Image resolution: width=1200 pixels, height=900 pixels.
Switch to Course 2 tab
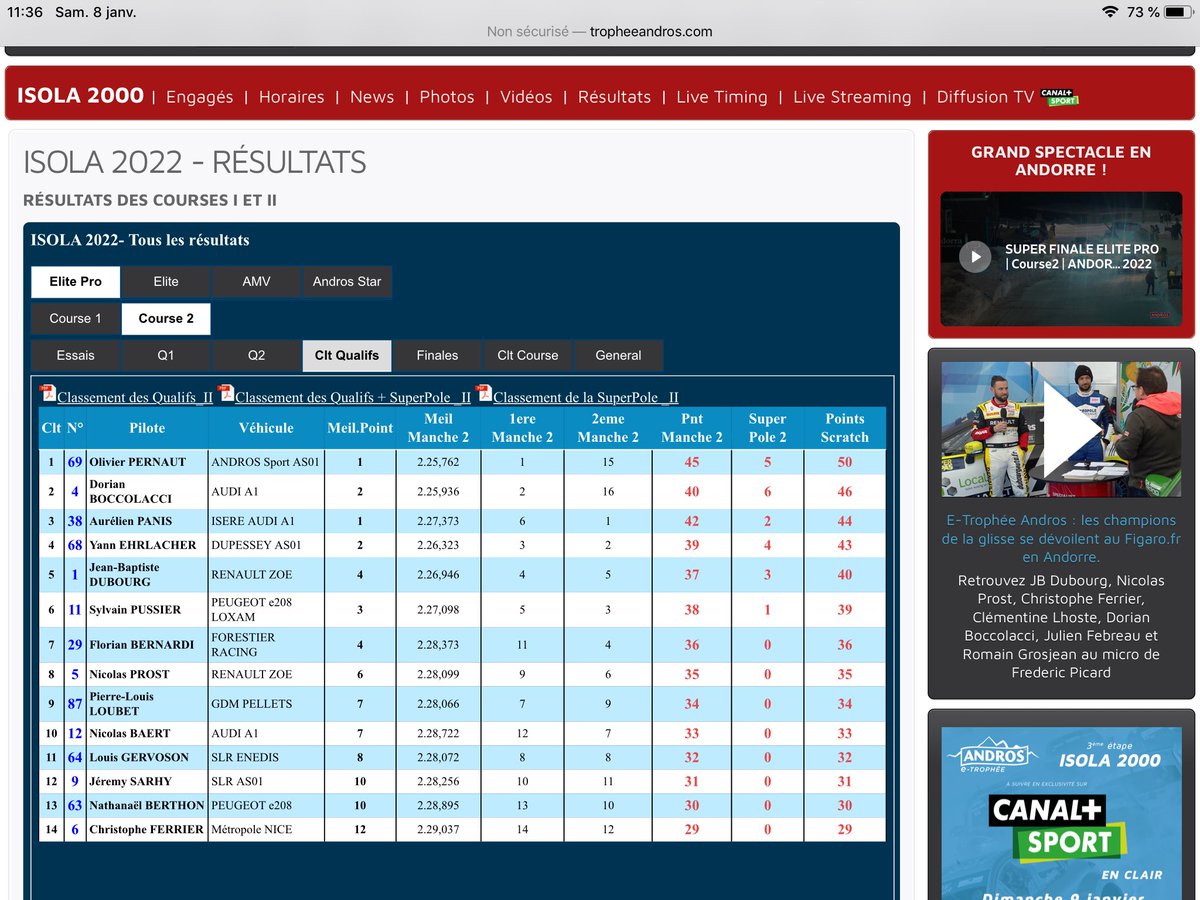(x=166, y=318)
